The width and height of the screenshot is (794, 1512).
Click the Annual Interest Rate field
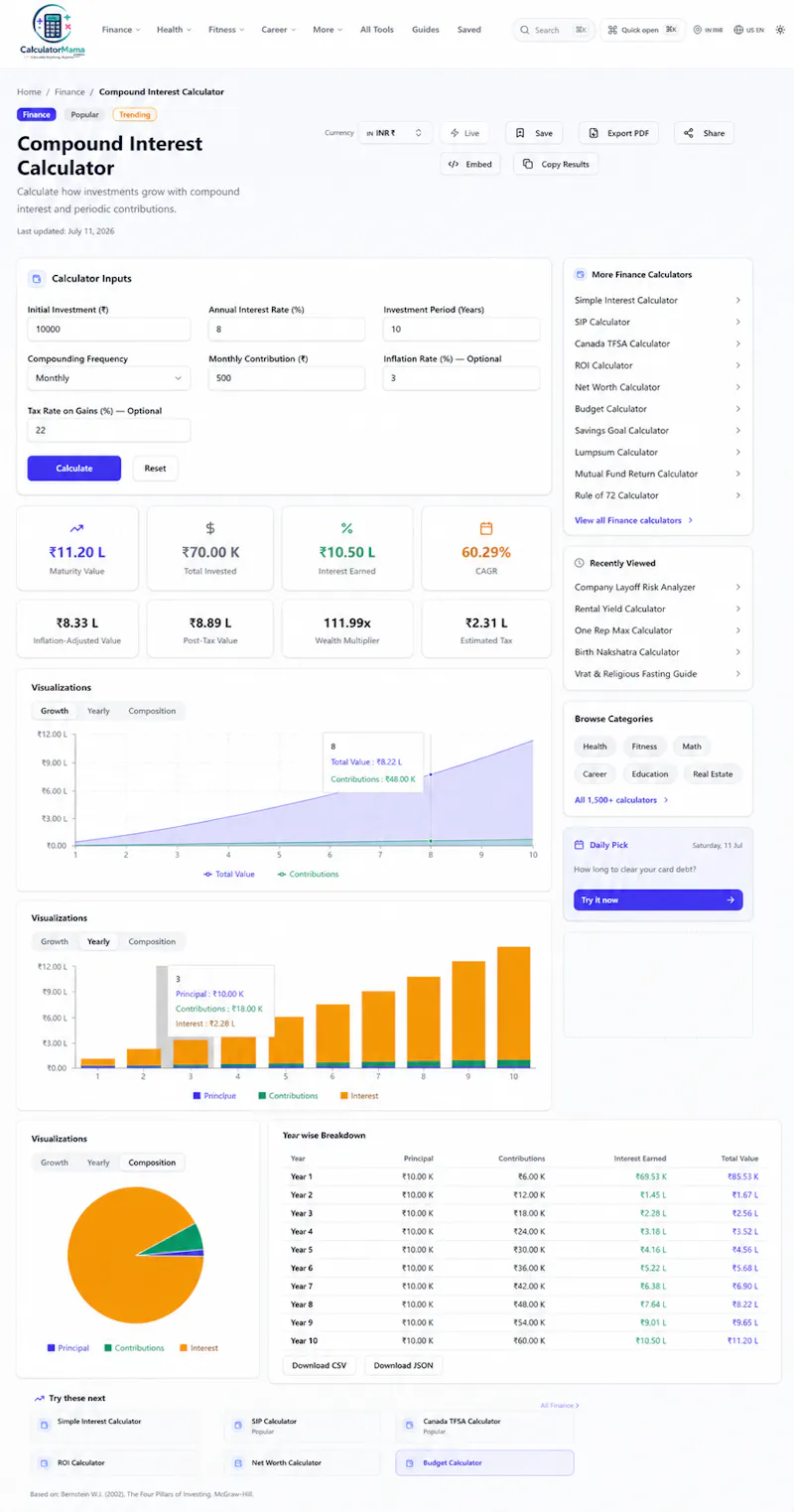(x=287, y=330)
